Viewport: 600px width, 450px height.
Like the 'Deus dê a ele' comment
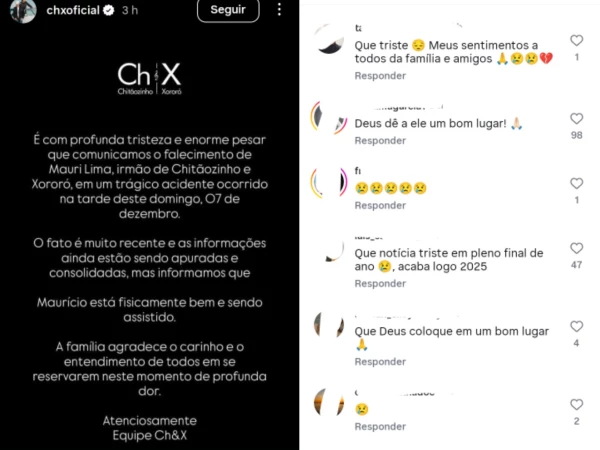click(576, 118)
